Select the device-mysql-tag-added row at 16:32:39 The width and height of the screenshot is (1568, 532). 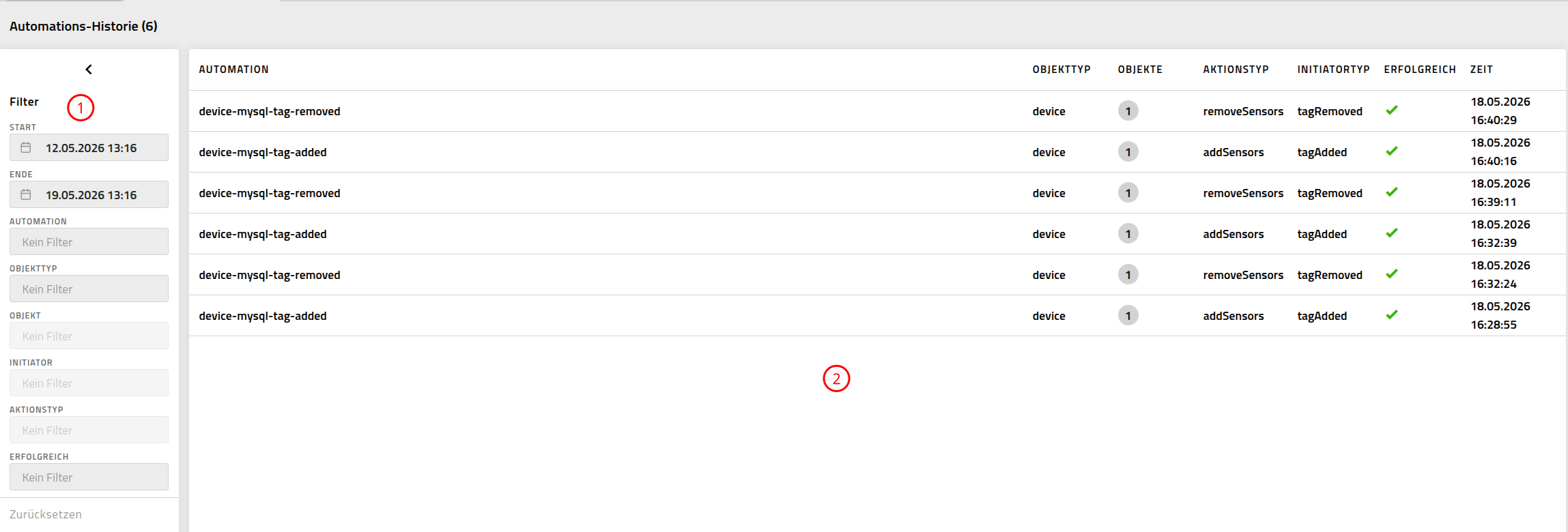pos(877,234)
